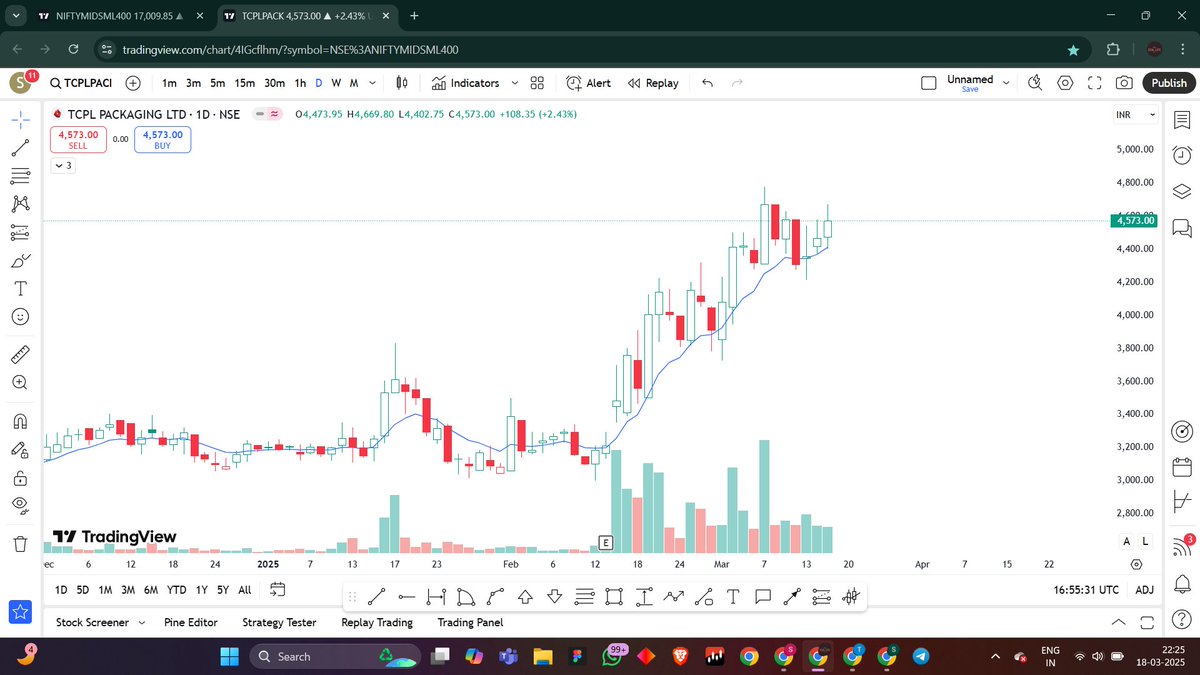Open the Trading Panel tab
The height and width of the screenshot is (675, 1200).
[470, 622]
